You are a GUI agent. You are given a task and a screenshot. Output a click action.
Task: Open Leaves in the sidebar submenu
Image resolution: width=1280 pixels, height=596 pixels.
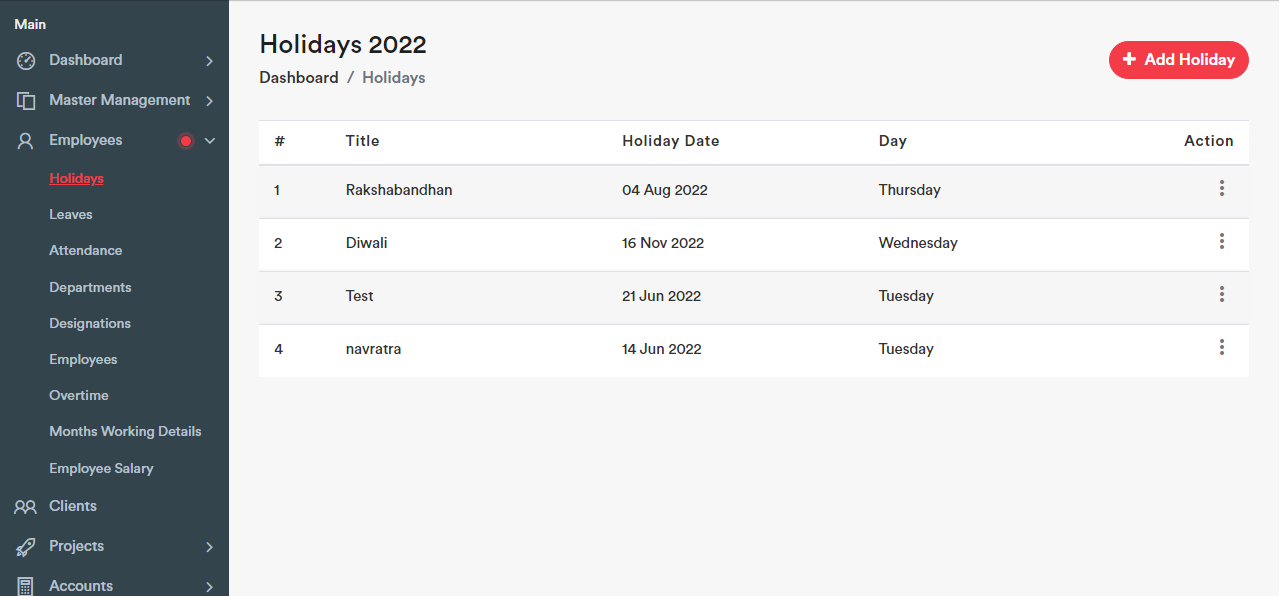click(71, 215)
